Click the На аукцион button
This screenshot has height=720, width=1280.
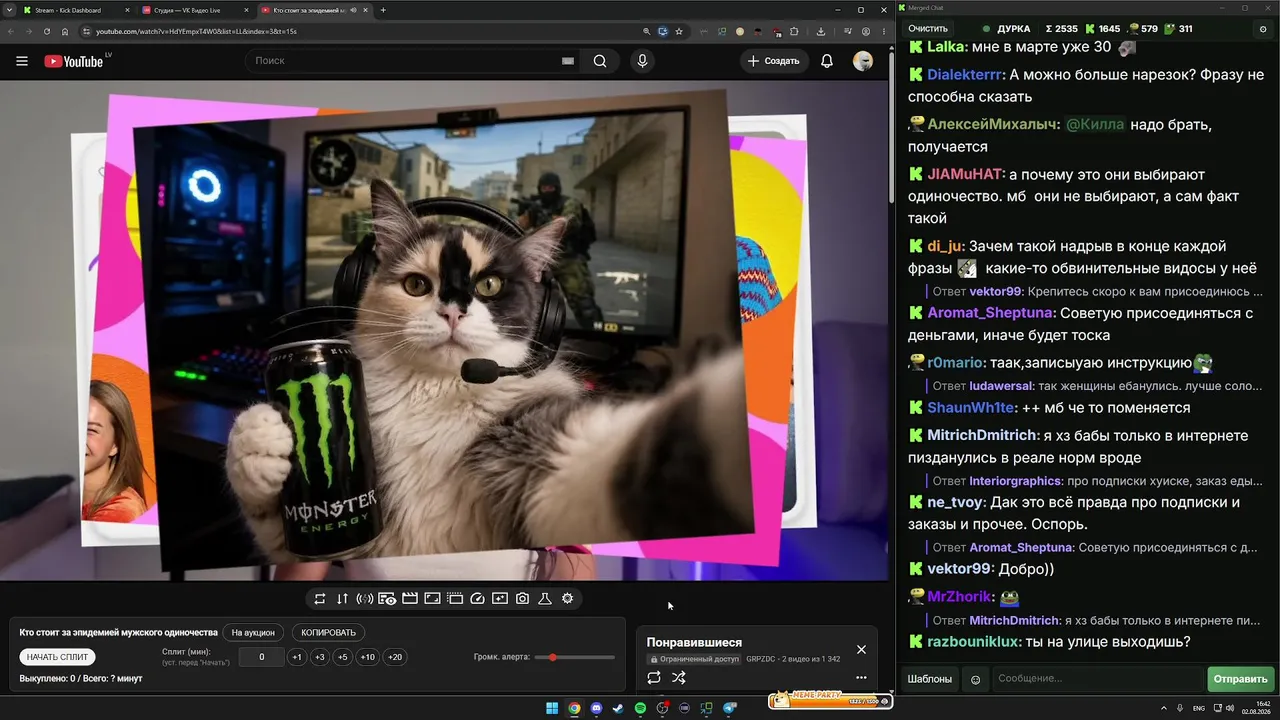pos(253,632)
